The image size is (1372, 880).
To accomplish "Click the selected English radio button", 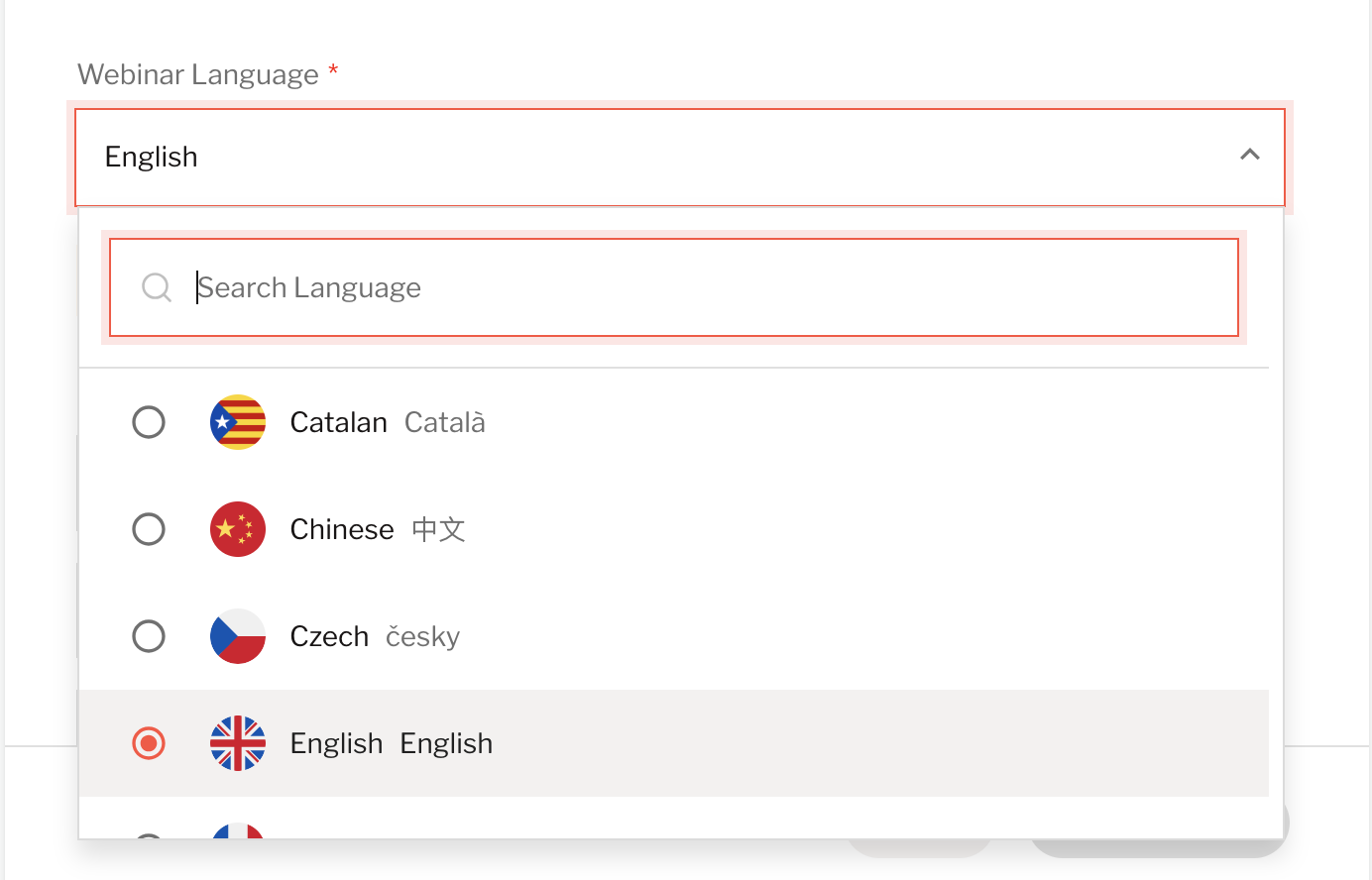I will [x=149, y=743].
